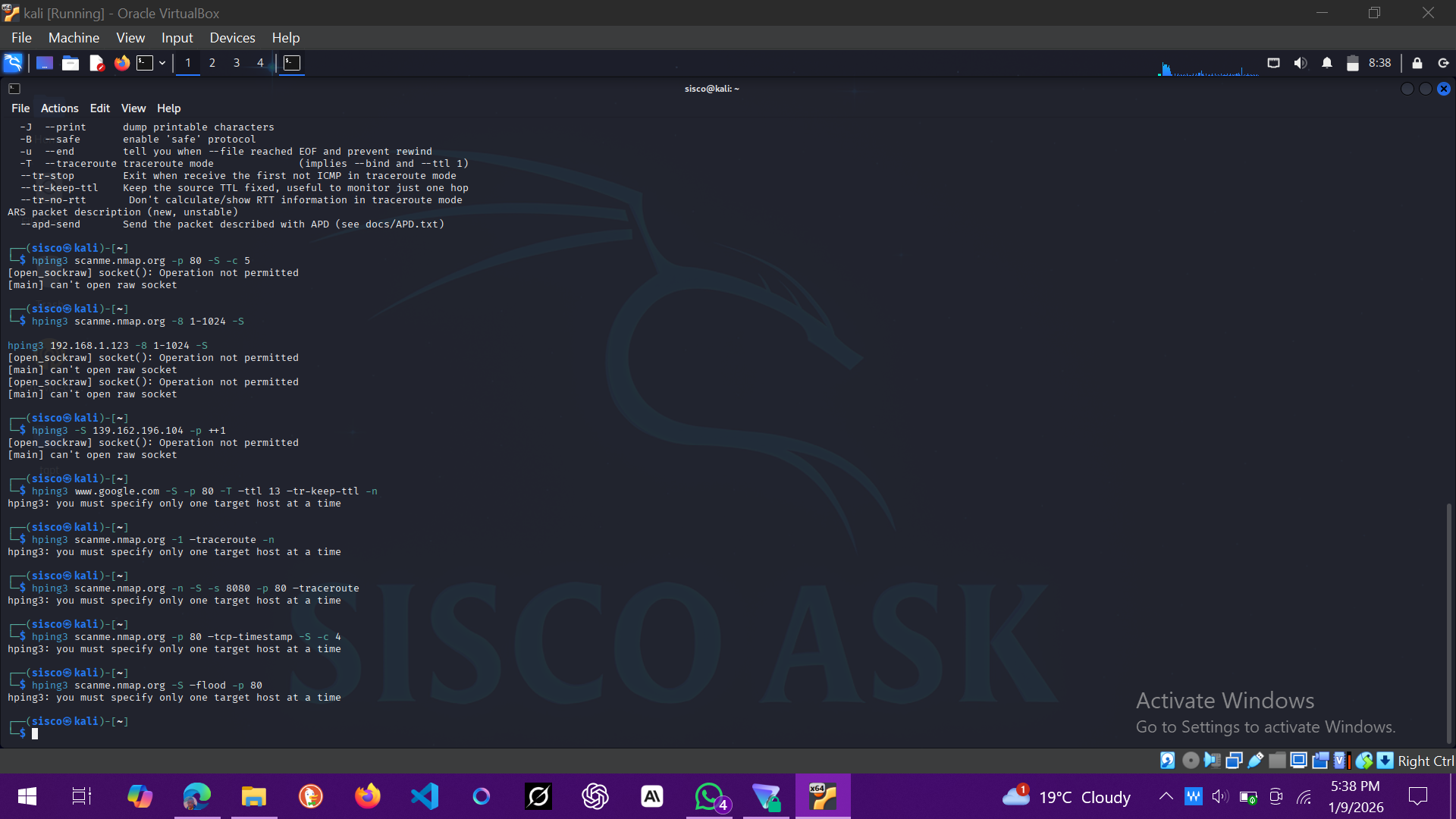Show hidden Windows tray icons chevron
The image size is (1456, 819).
pyautogui.click(x=1166, y=796)
